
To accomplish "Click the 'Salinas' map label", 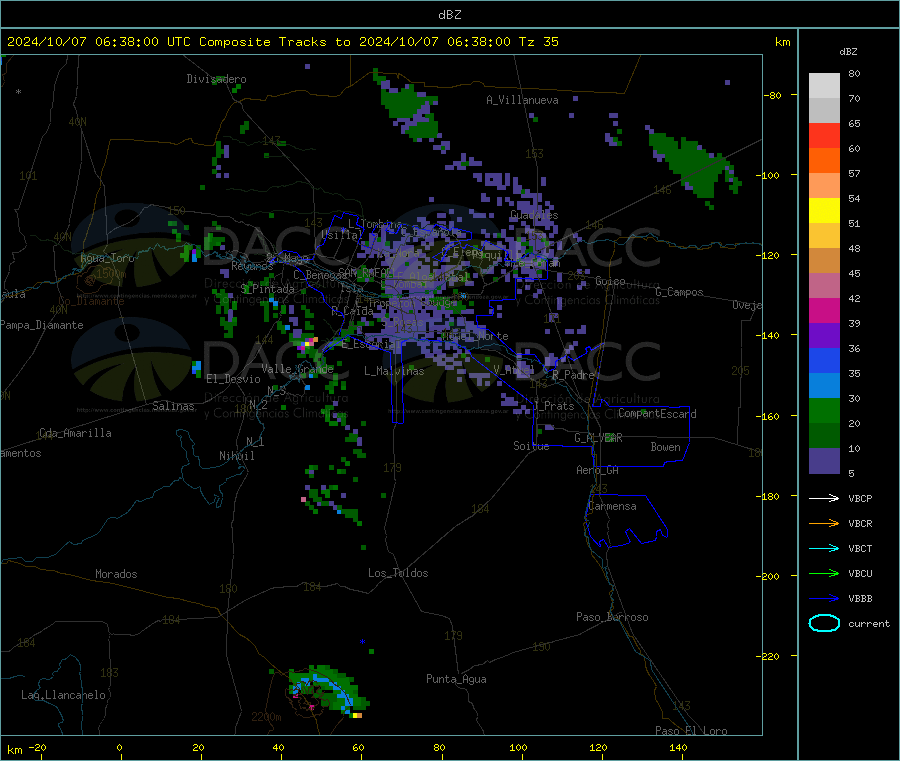I will 173,406.
